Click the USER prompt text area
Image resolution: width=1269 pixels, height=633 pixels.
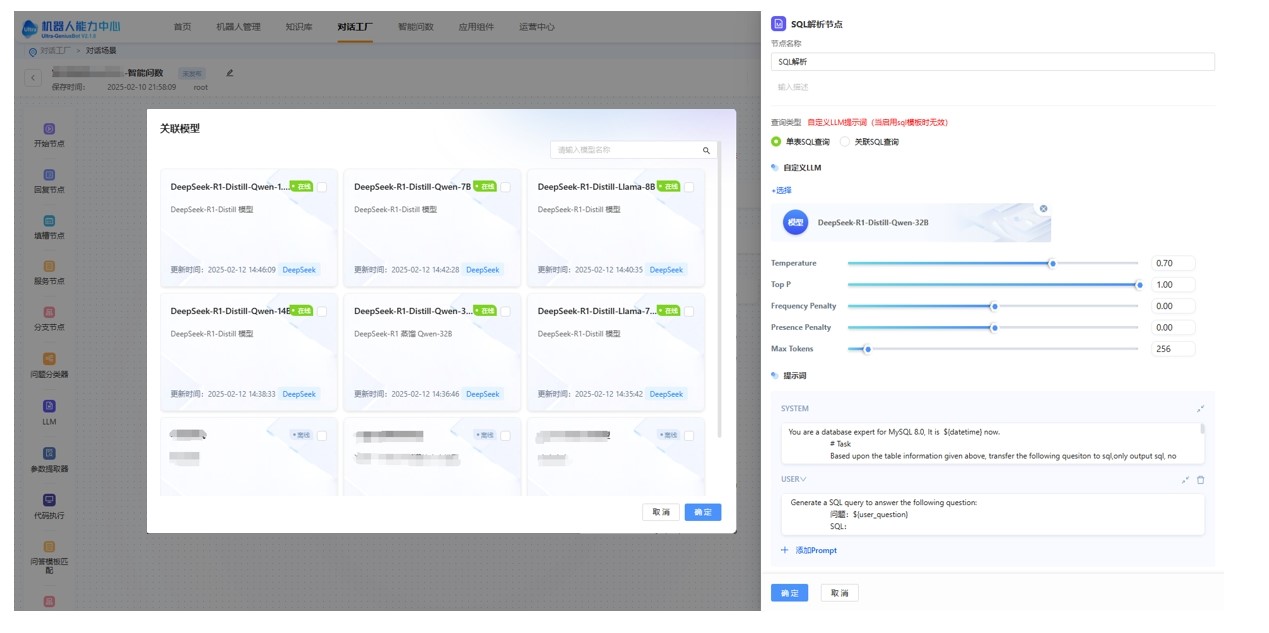tap(992, 514)
